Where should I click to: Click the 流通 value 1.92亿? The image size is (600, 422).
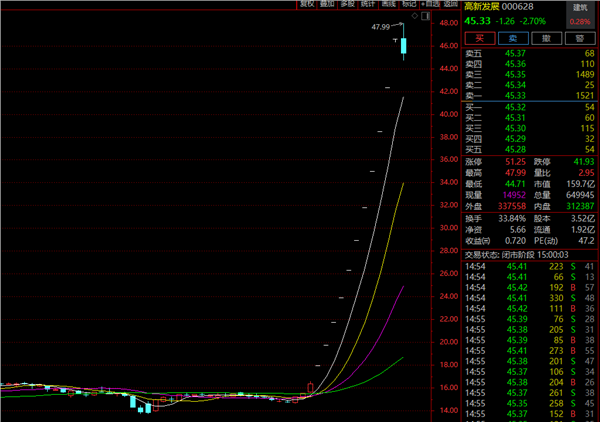pos(583,230)
